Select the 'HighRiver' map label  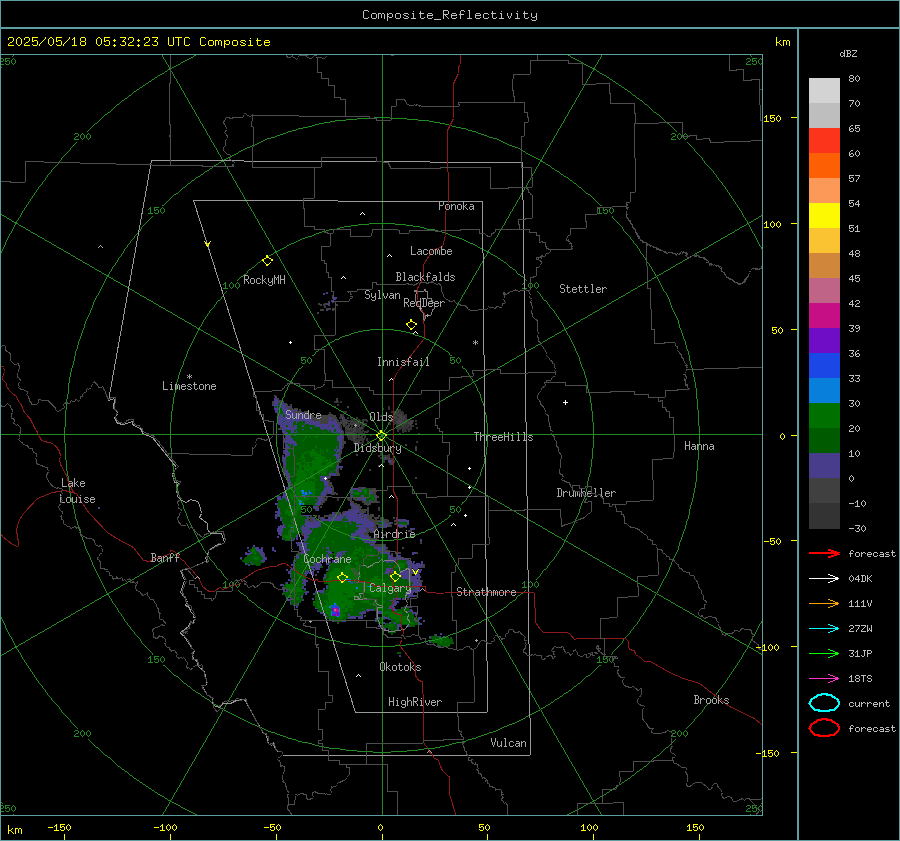pos(414,702)
